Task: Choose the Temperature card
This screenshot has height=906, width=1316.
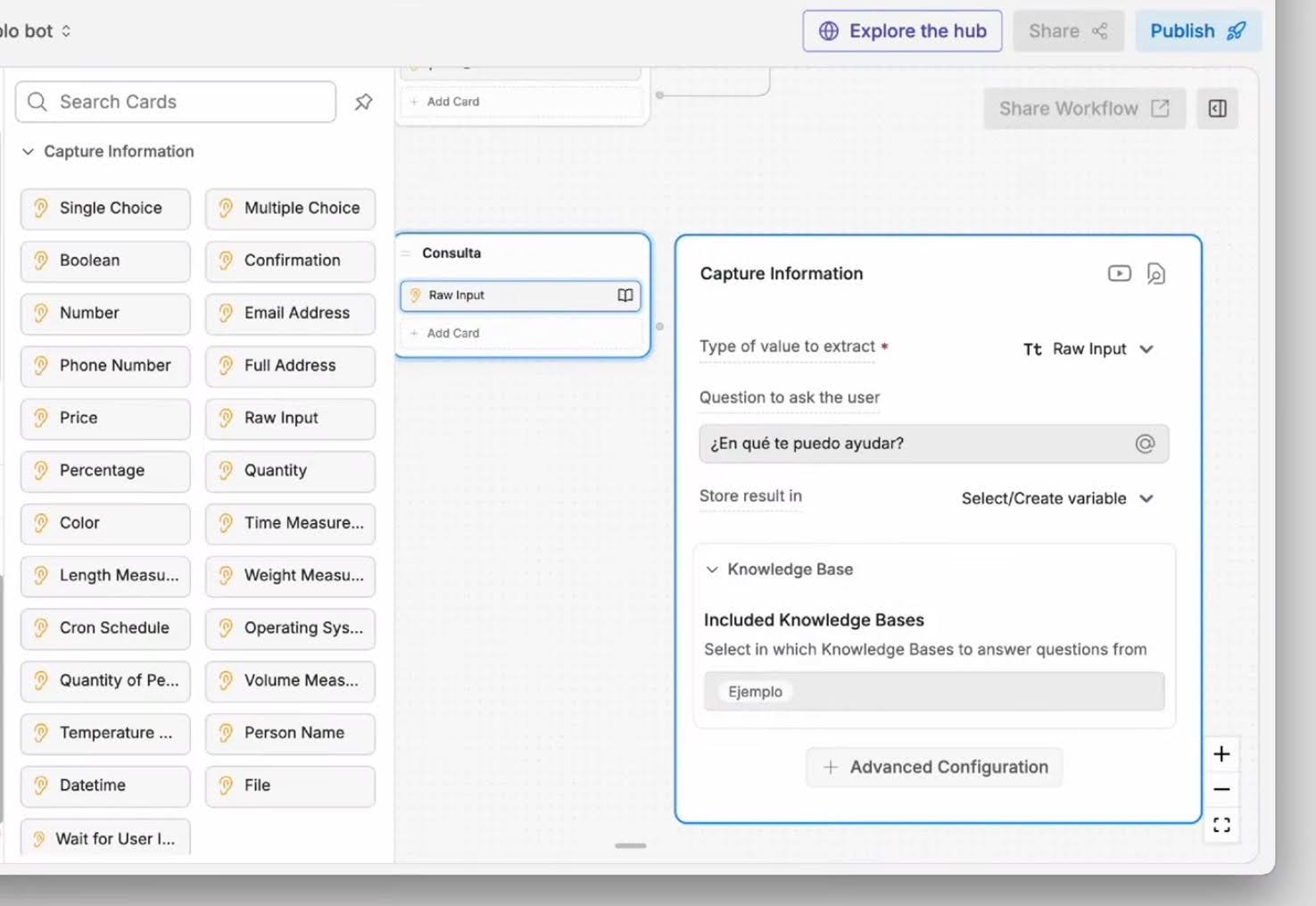Action: (105, 734)
